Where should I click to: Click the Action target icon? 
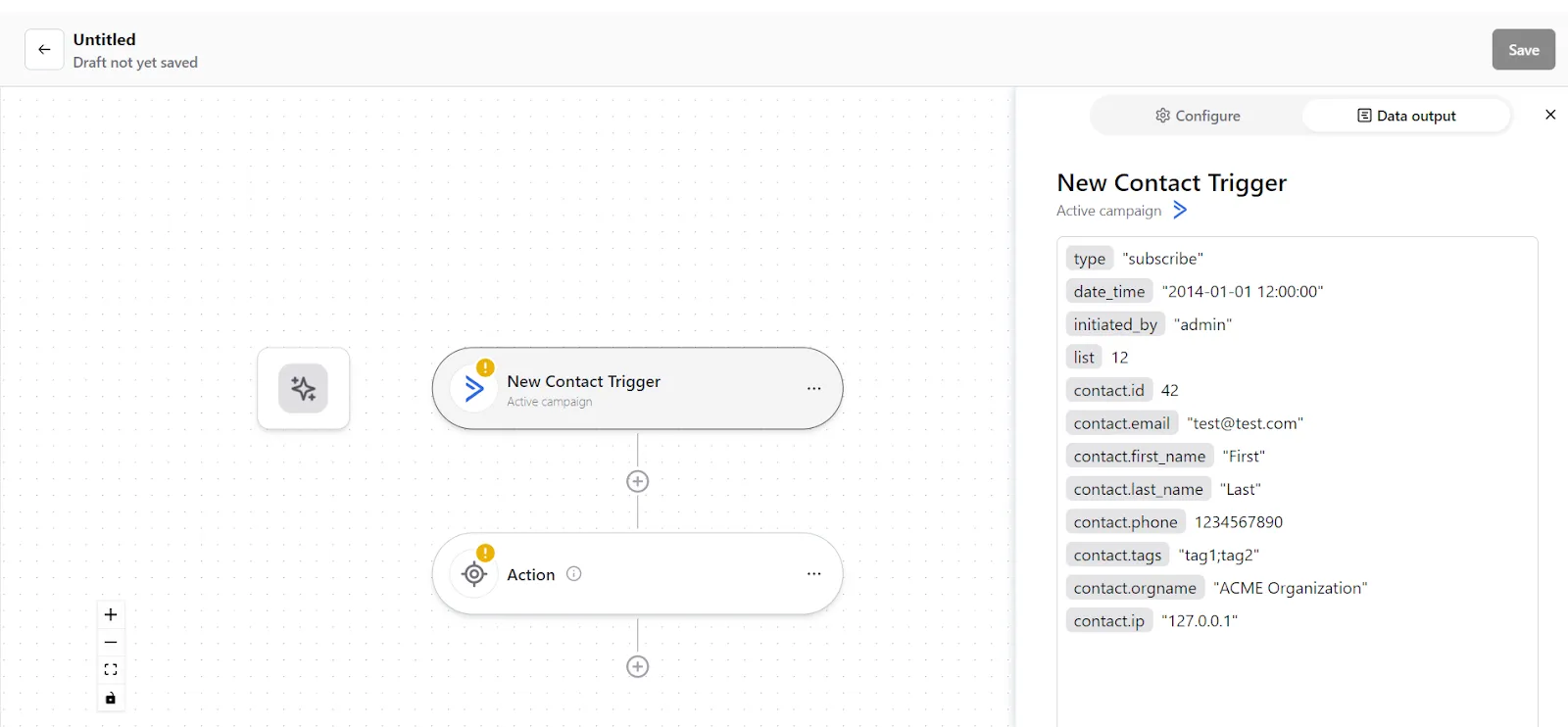[474, 574]
